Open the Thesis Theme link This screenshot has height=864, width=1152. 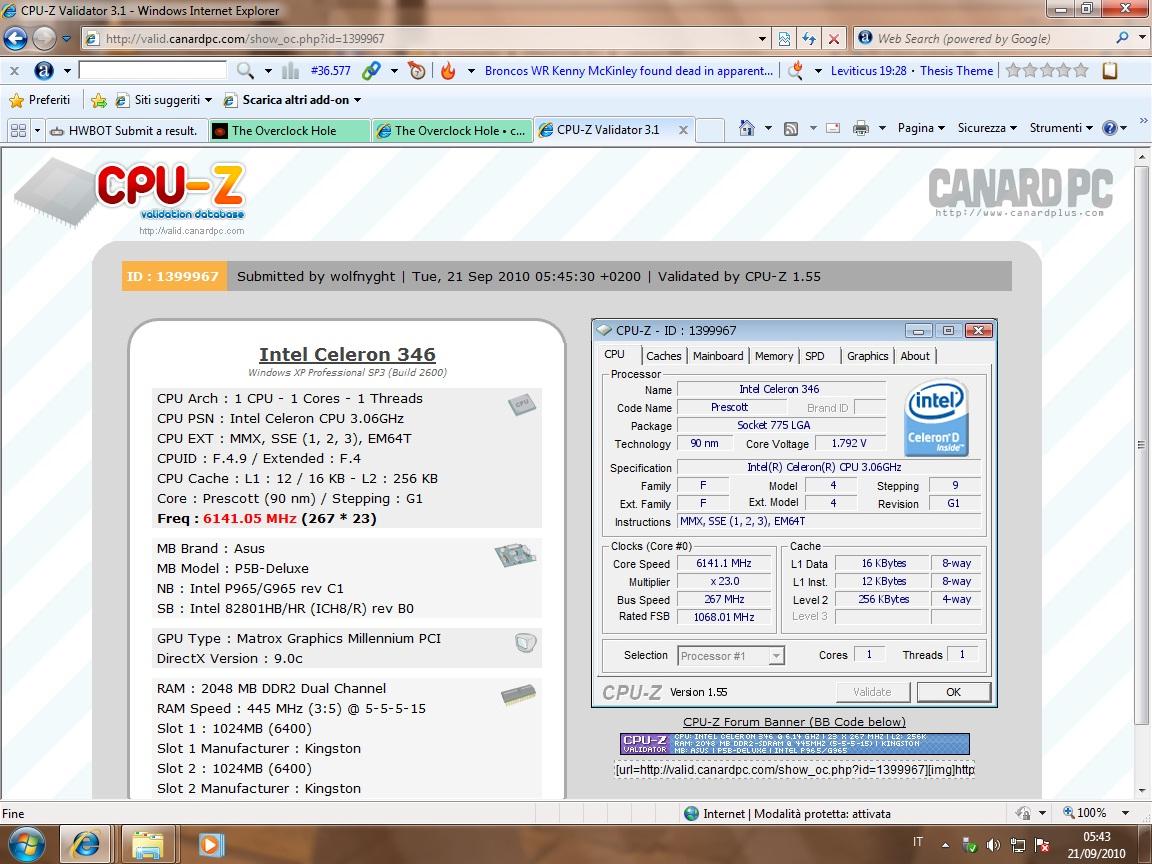957,71
